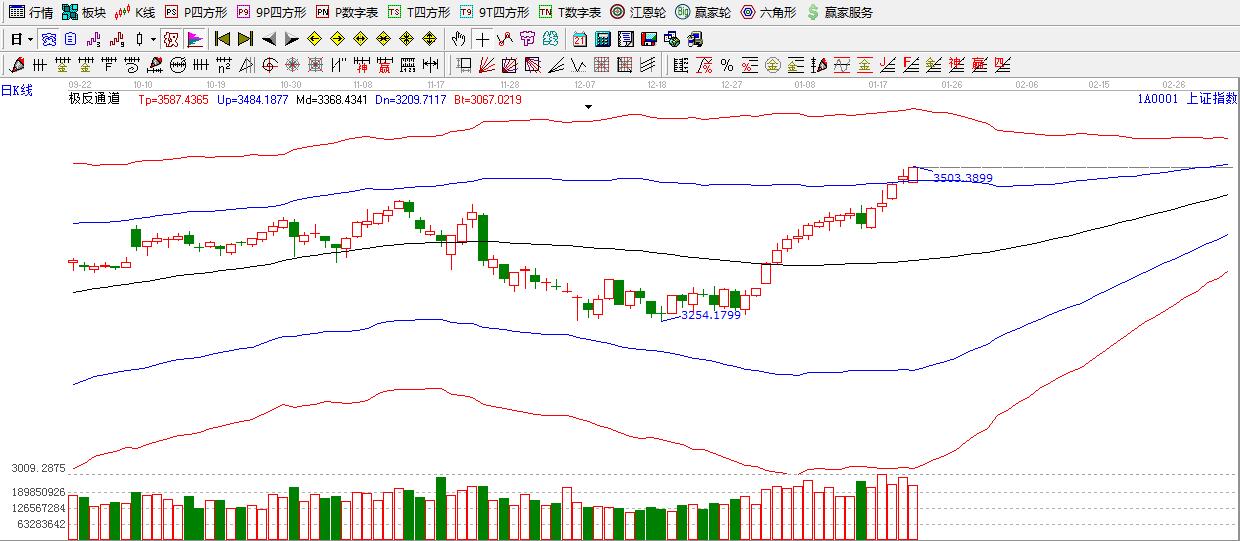Select the percent sign % tool

(727, 65)
